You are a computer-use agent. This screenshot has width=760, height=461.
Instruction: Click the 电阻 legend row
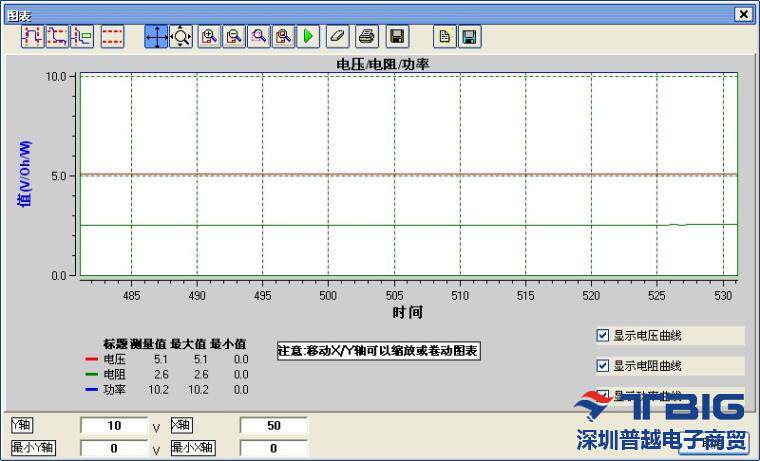pyautogui.click(x=167, y=374)
